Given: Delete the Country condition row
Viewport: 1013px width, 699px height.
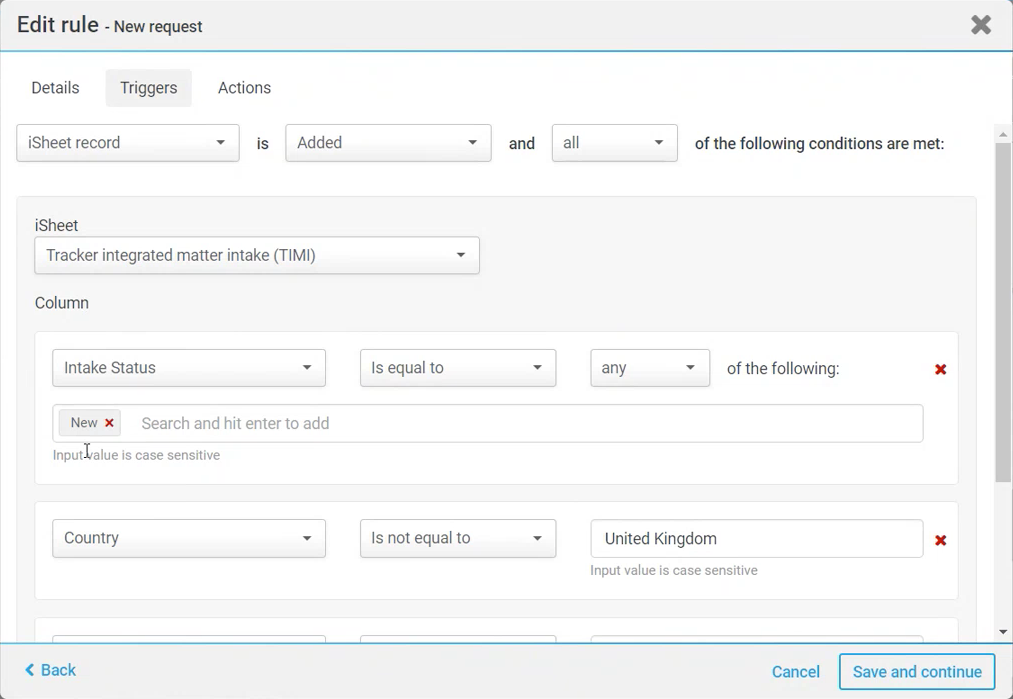Looking at the screenshot, I should 940,540.
